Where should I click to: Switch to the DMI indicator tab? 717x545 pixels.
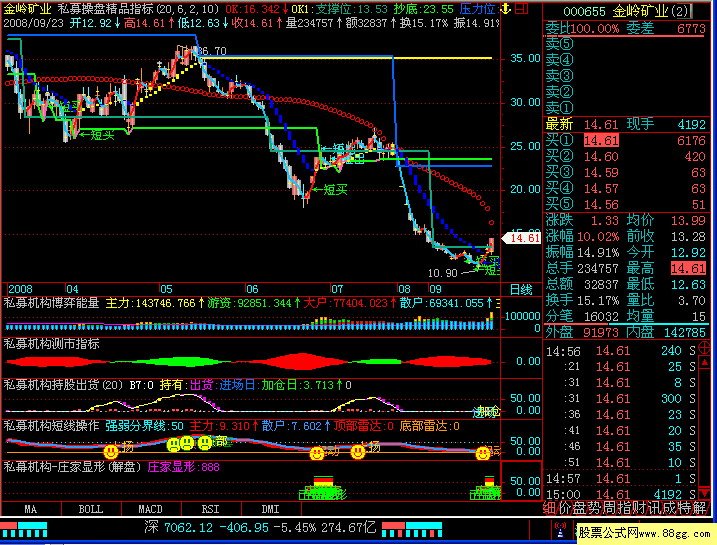[x=270, y=509]
